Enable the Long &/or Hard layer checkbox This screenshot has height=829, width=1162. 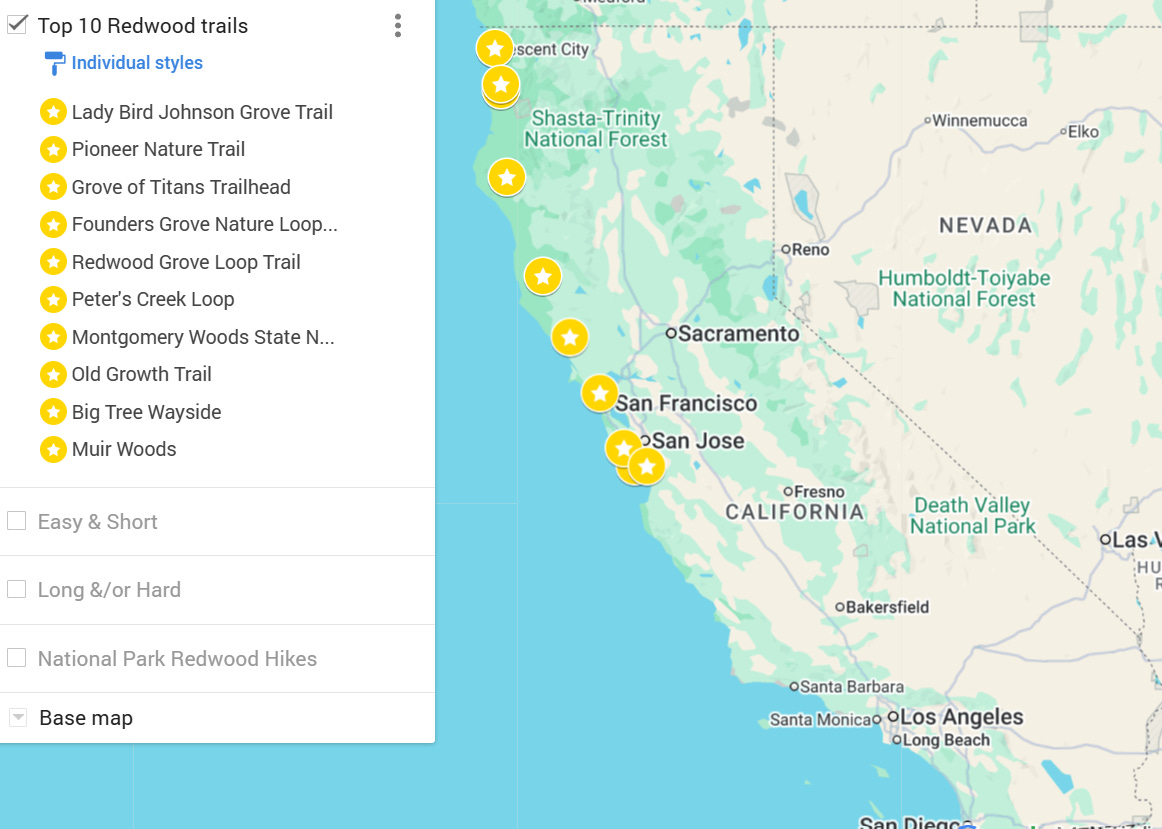(16, 589)
